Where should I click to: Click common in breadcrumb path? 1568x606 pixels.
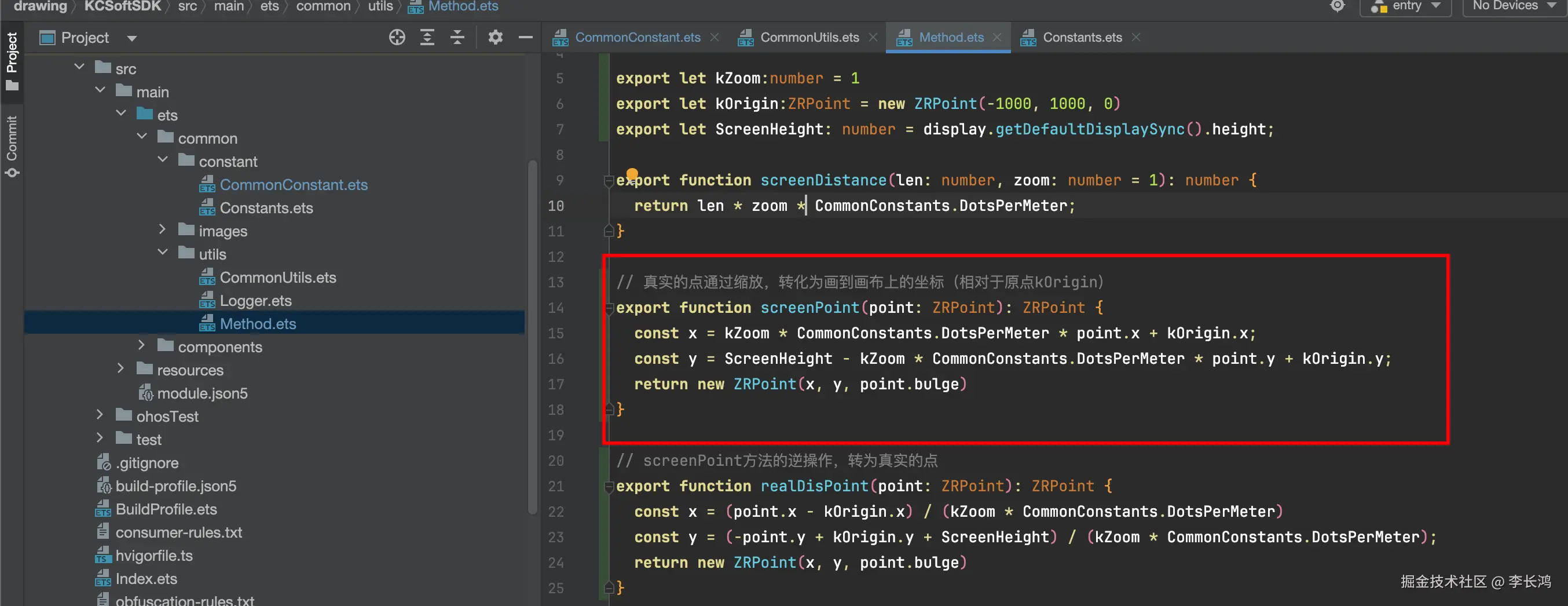323,6
